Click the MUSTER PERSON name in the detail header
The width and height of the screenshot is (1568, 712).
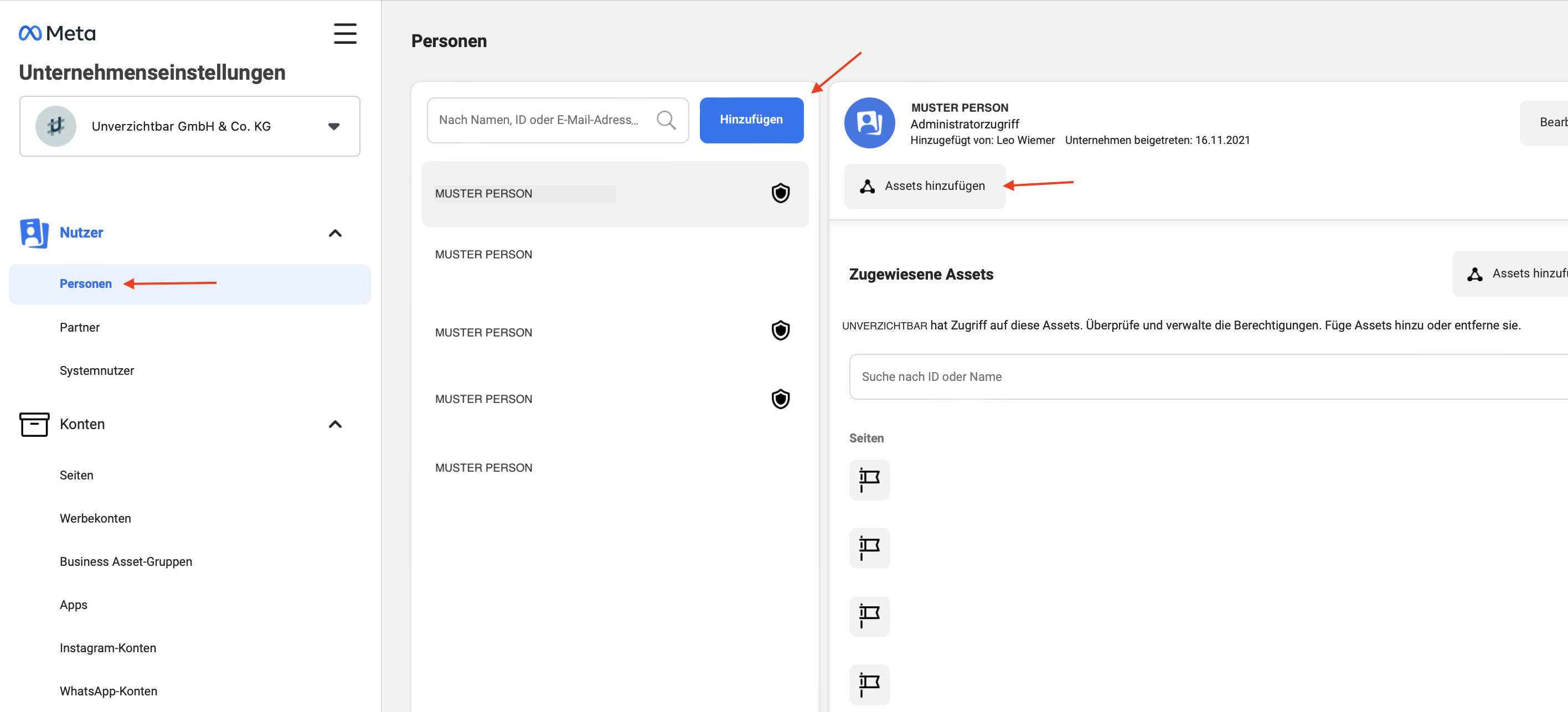point(960,108)
